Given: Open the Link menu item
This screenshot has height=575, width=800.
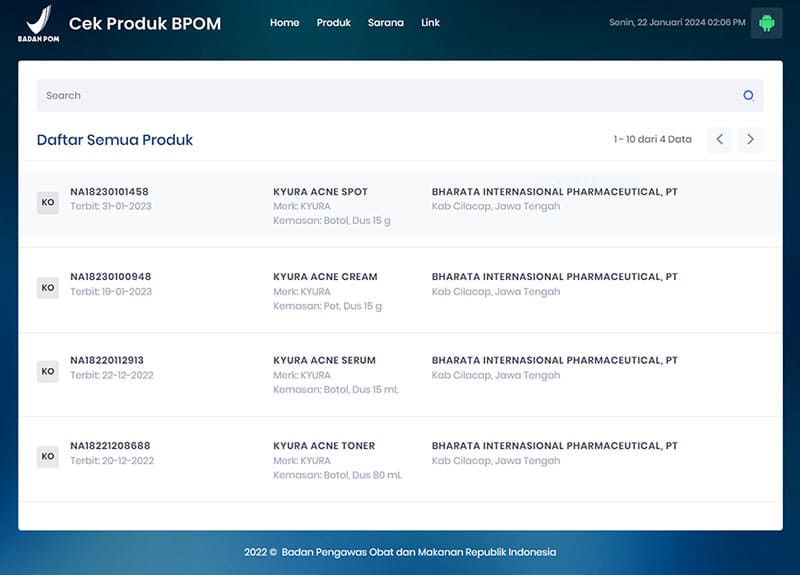Looking at the screenshot, I should [430, 22].
